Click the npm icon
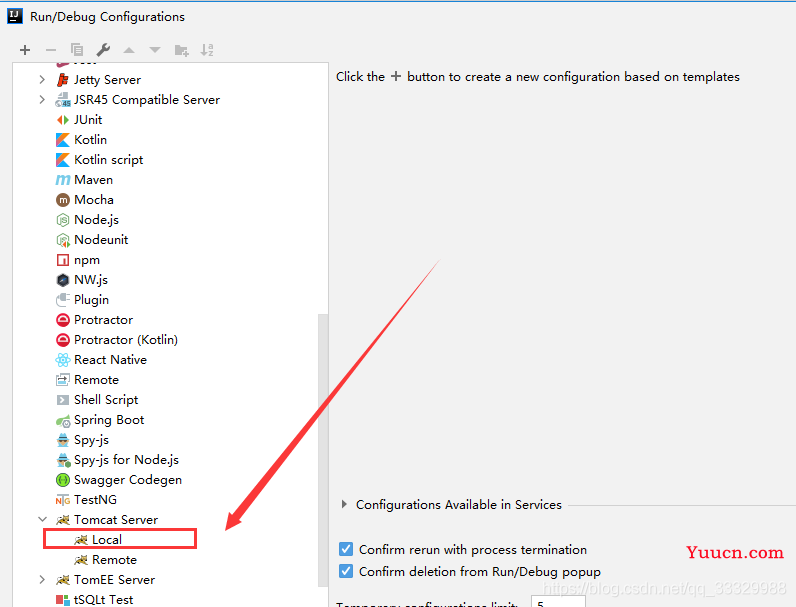796x607 pixels. [x=62, y=260]
